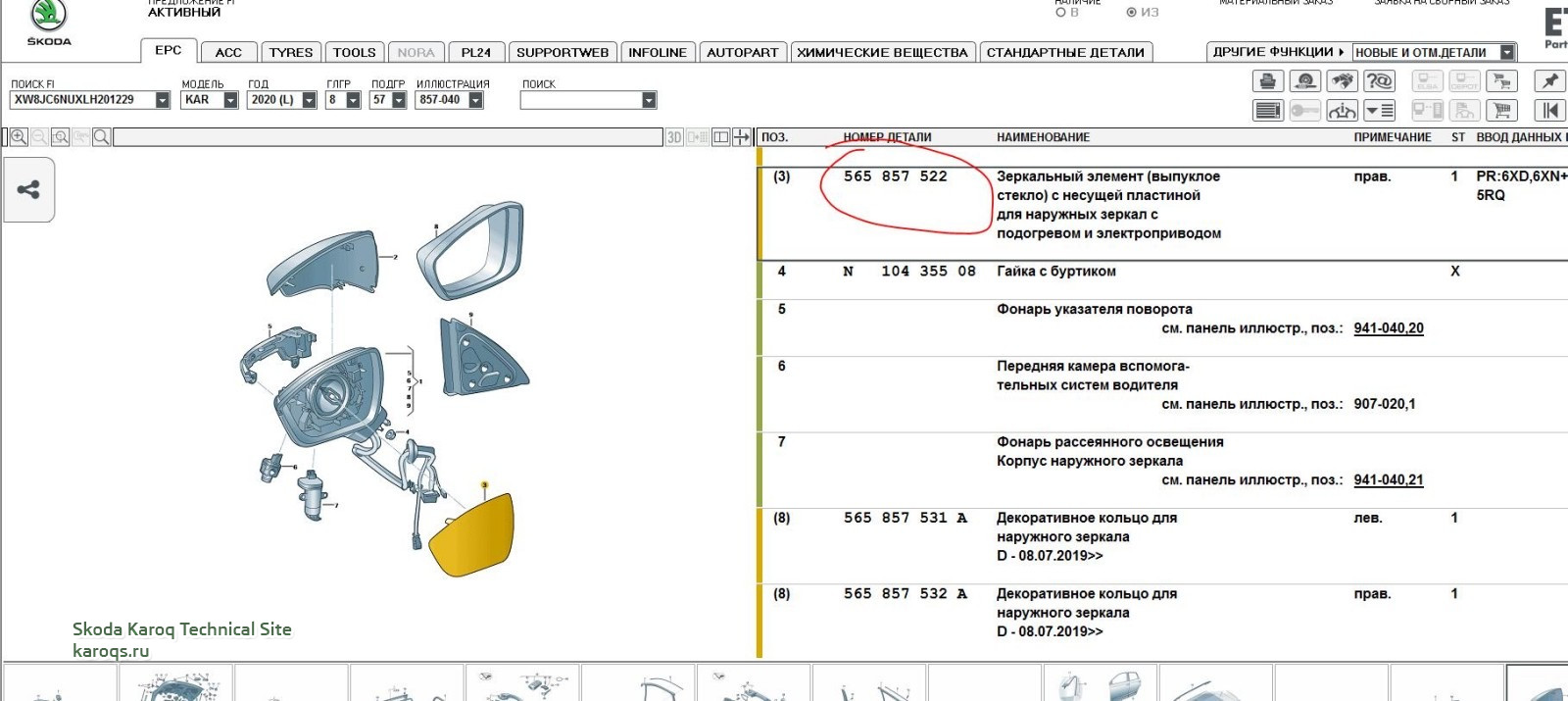Image resolution: width=1568 pixels, height=701 pixels.
Task: Click the ?@ help icon
Action: point(1379,81)
